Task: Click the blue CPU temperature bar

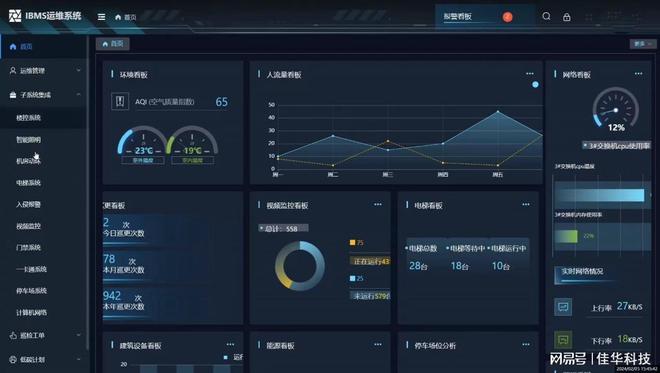Action: [600, 195]
